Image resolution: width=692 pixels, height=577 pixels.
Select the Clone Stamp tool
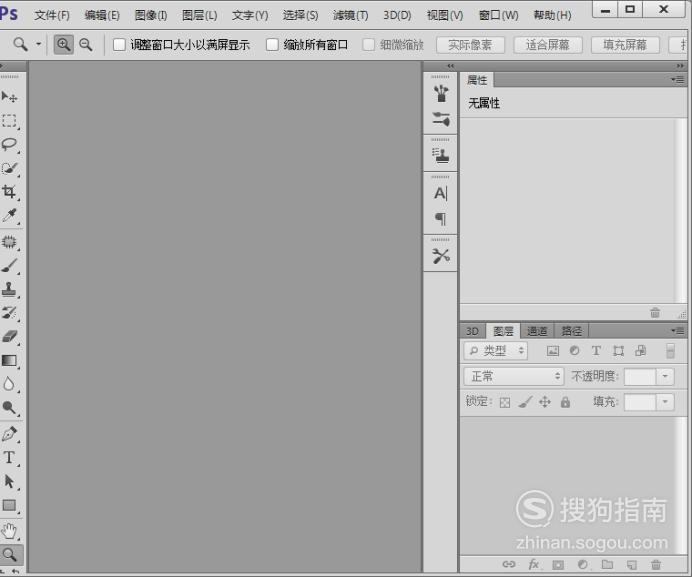click(9, 289)
